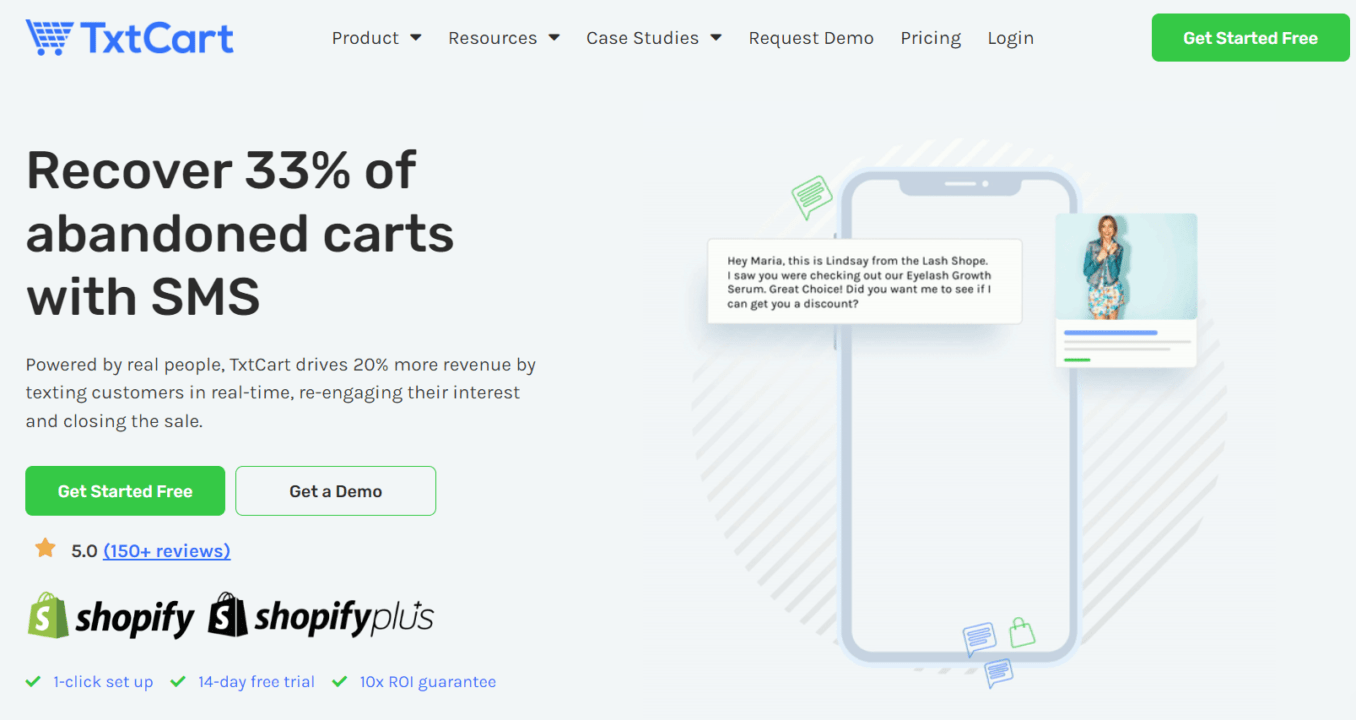Expand the Case Studies dropdown
1356x720 pixels.
653,38
